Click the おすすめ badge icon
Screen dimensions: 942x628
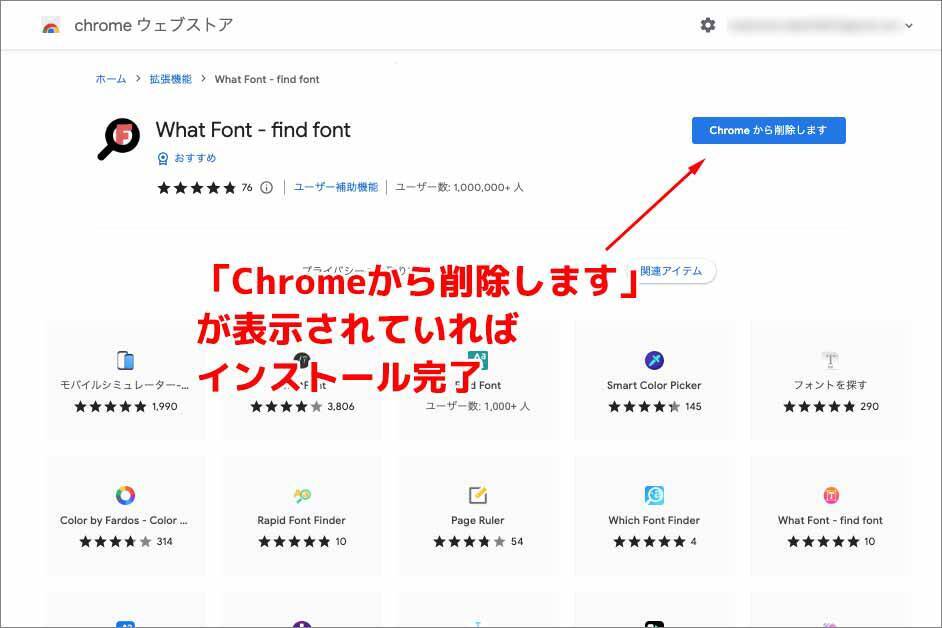(x=163, y=159)
